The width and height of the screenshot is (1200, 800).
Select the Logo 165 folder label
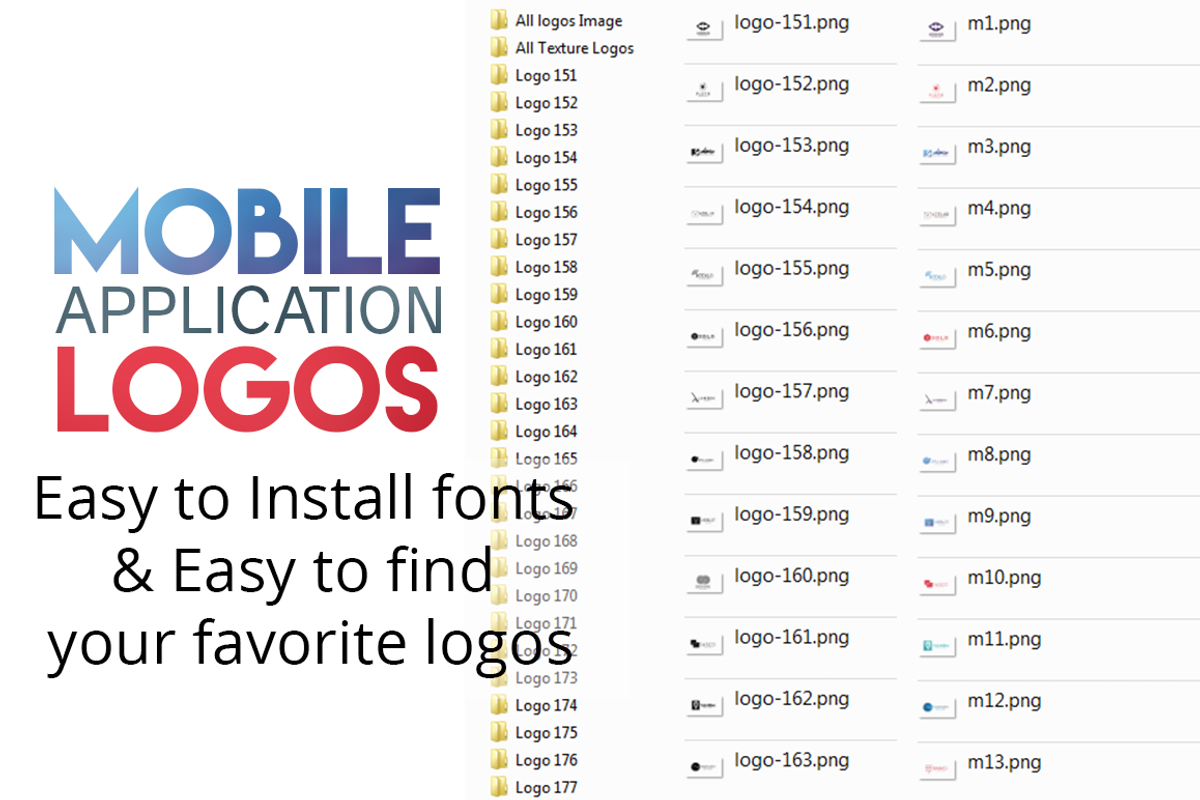tap(546, 459)
